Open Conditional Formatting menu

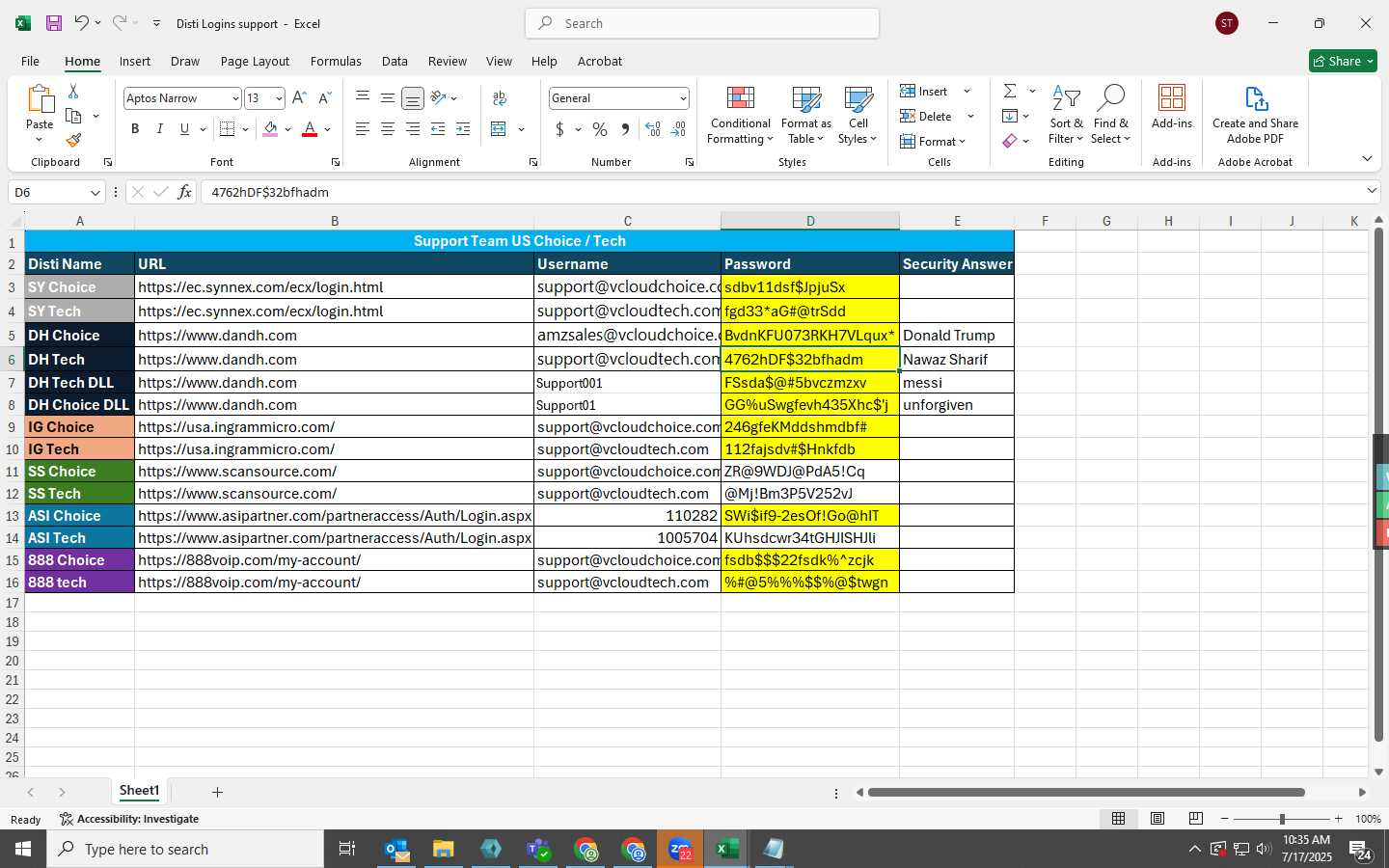(x=740, y=116)
